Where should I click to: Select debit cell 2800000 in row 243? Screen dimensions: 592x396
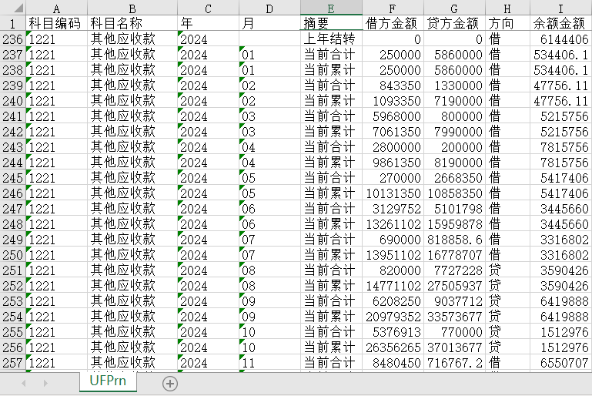393,147
